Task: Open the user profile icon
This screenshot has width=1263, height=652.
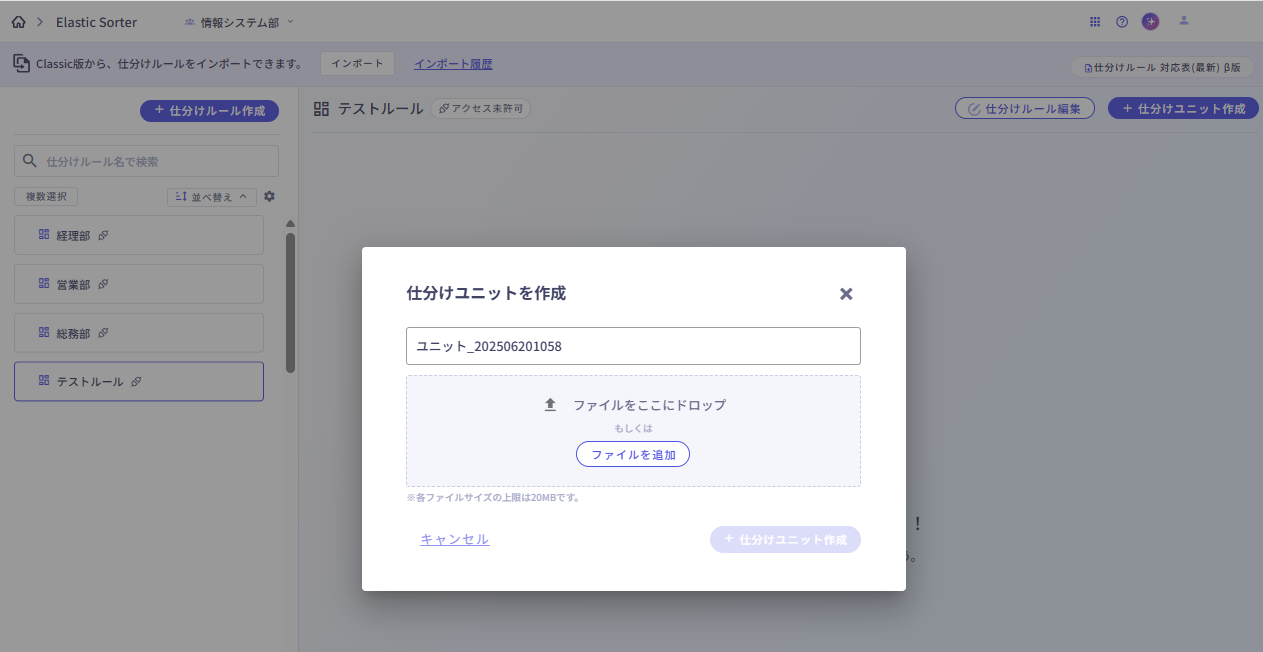Action: tap(1184, 21)
